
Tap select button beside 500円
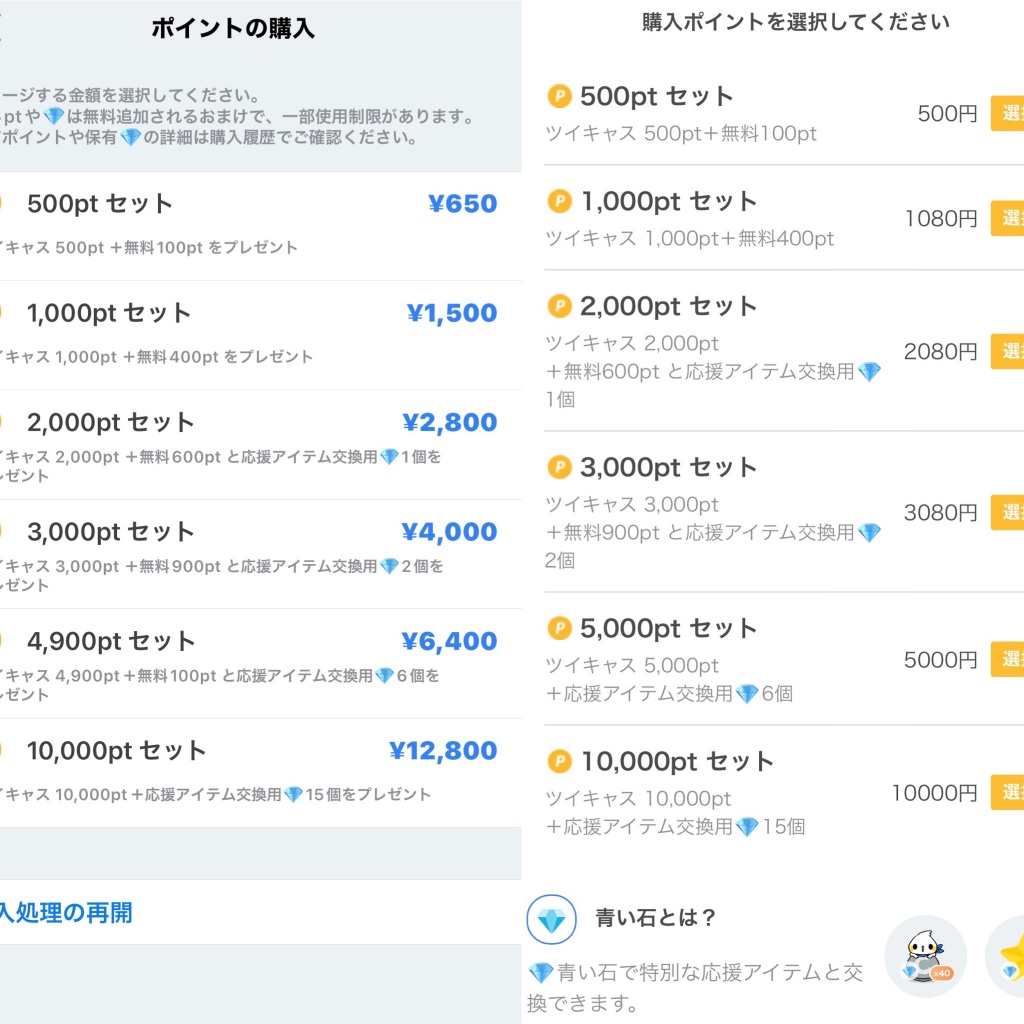click(x=1007, y=114)
